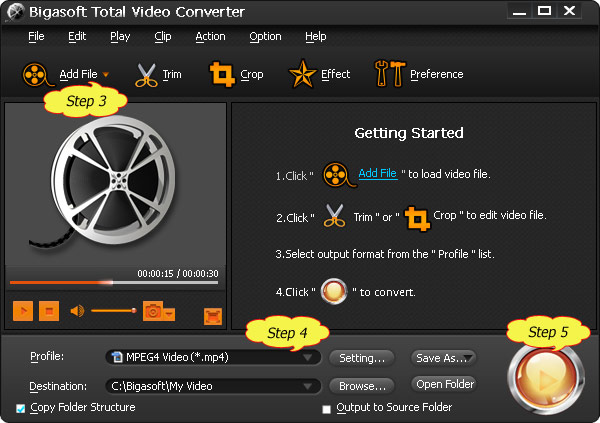Open Preference wrench and hammer icon
The image size is (600, 423).
coord(390,73)
